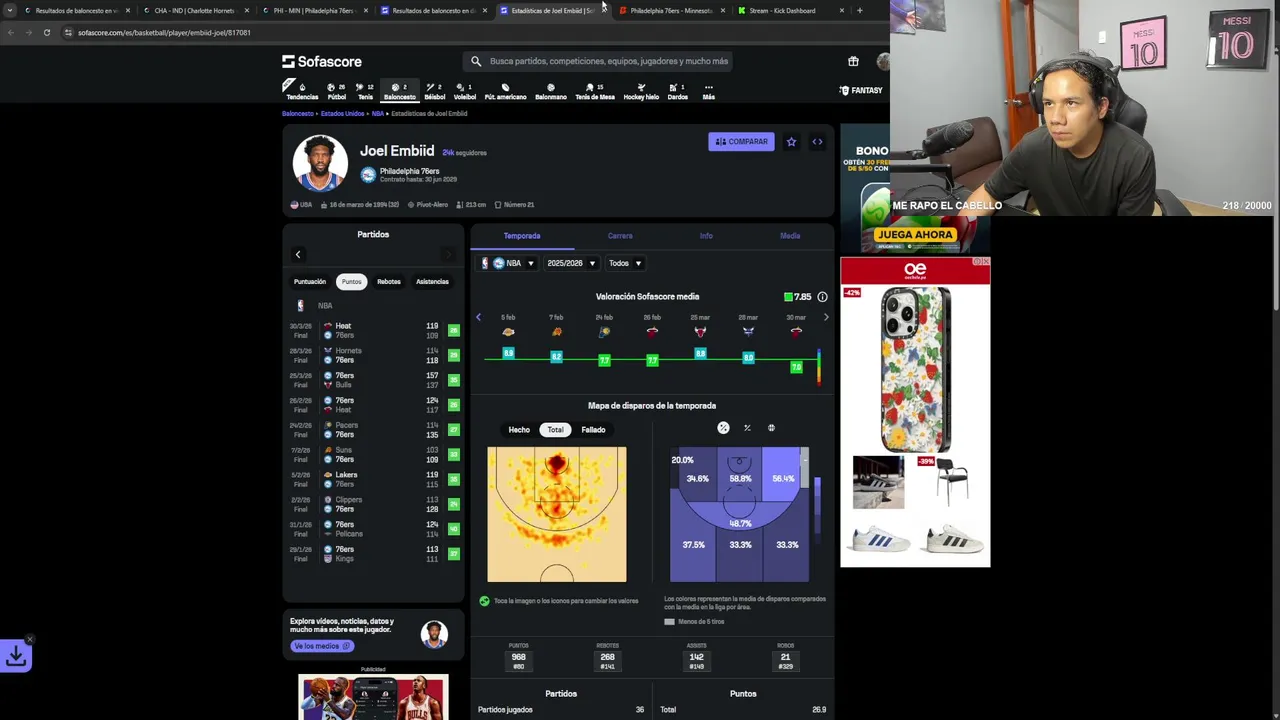Screen dimensions: 1280x720
Task: Switch to the Info tab
Action: click(x=706, y=236)
